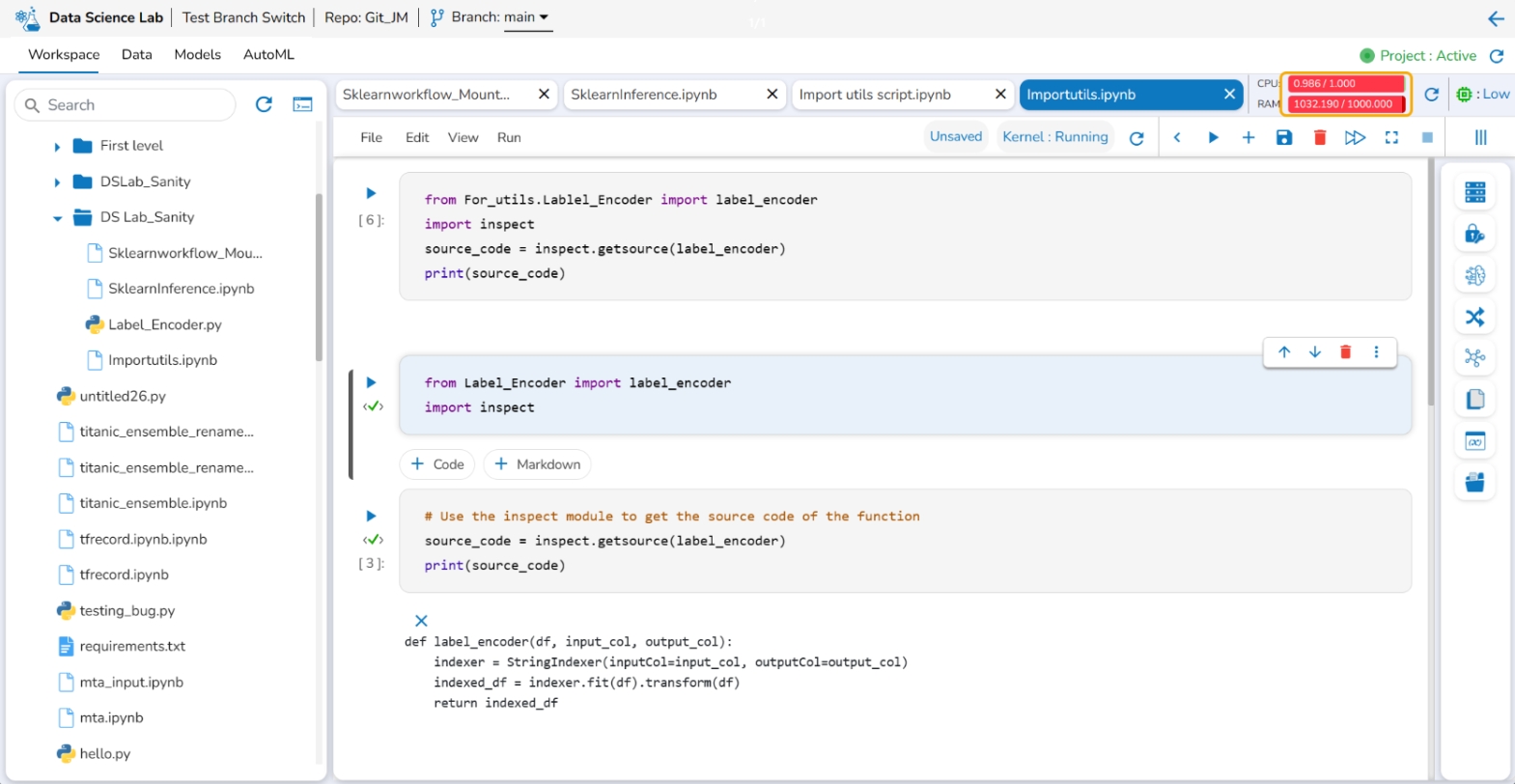Add a new Markdown cell below
This screenshot has height=784, width=1515.
537,464
